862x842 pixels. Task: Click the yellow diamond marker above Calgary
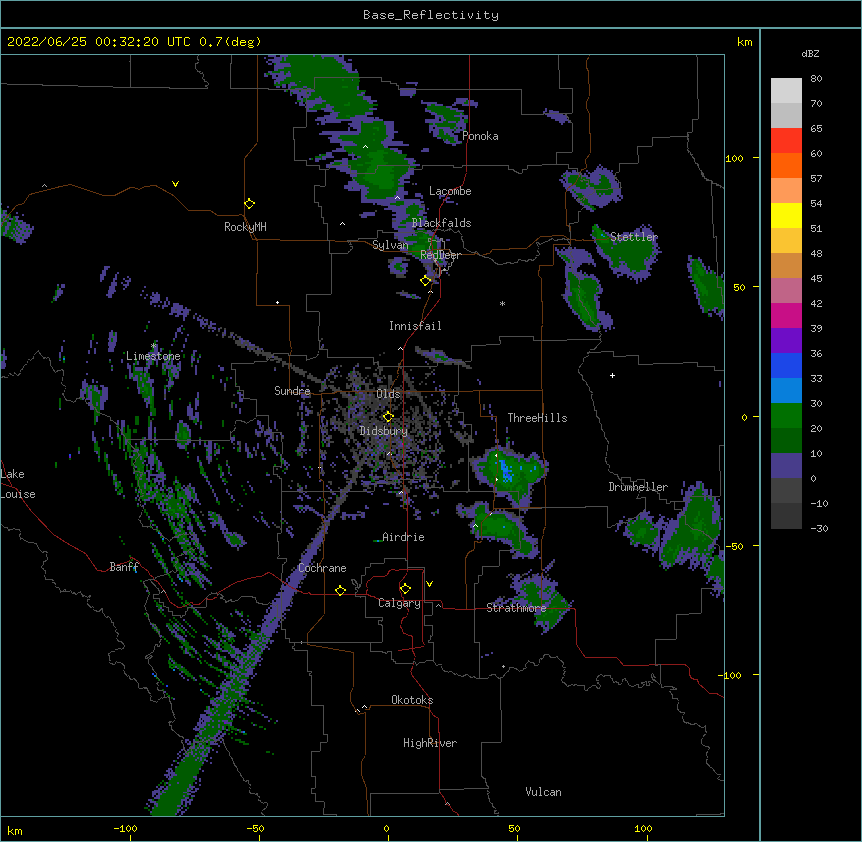pyautogui.click(x=405, y=588)
